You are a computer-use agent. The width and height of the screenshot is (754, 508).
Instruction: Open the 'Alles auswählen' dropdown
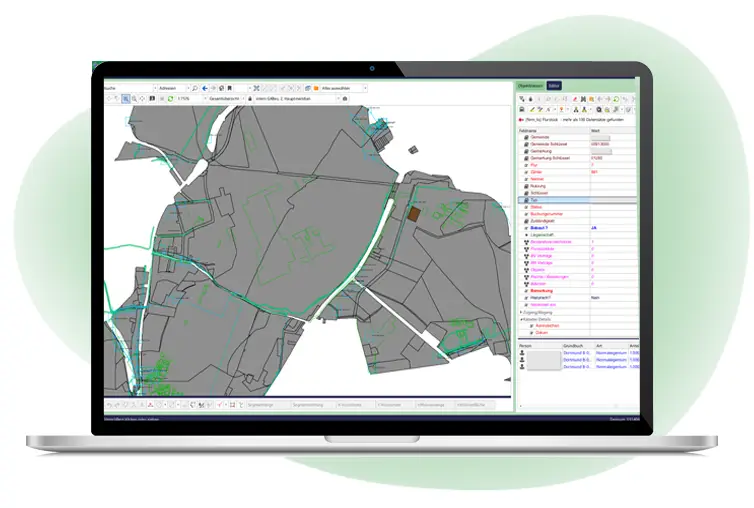tap(365, 88)
